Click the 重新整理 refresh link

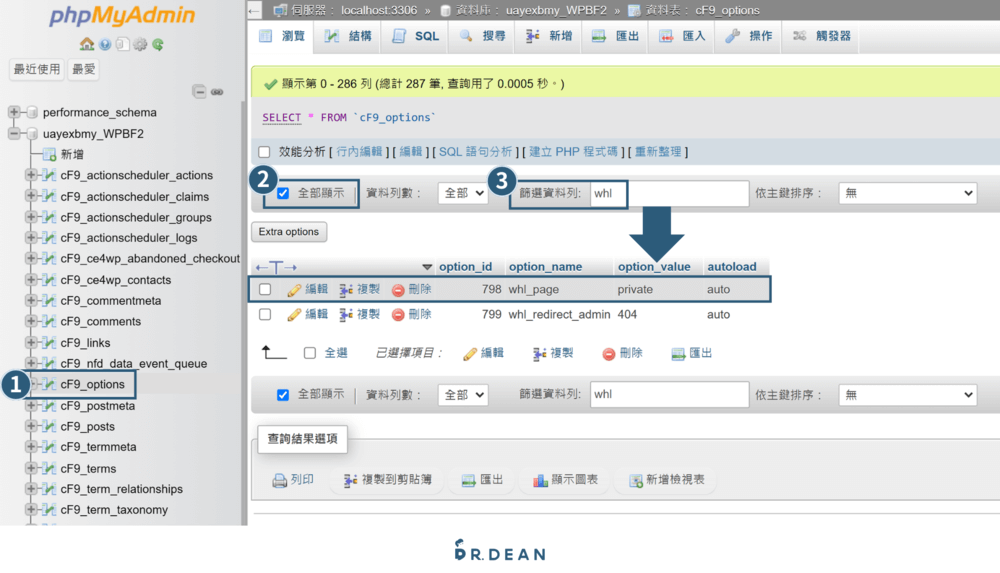click(658, 152)
